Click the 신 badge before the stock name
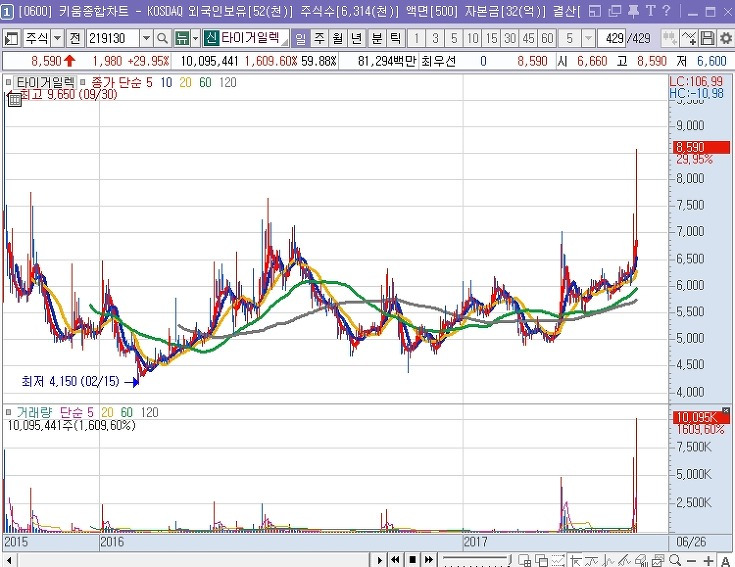 point(211,38)
